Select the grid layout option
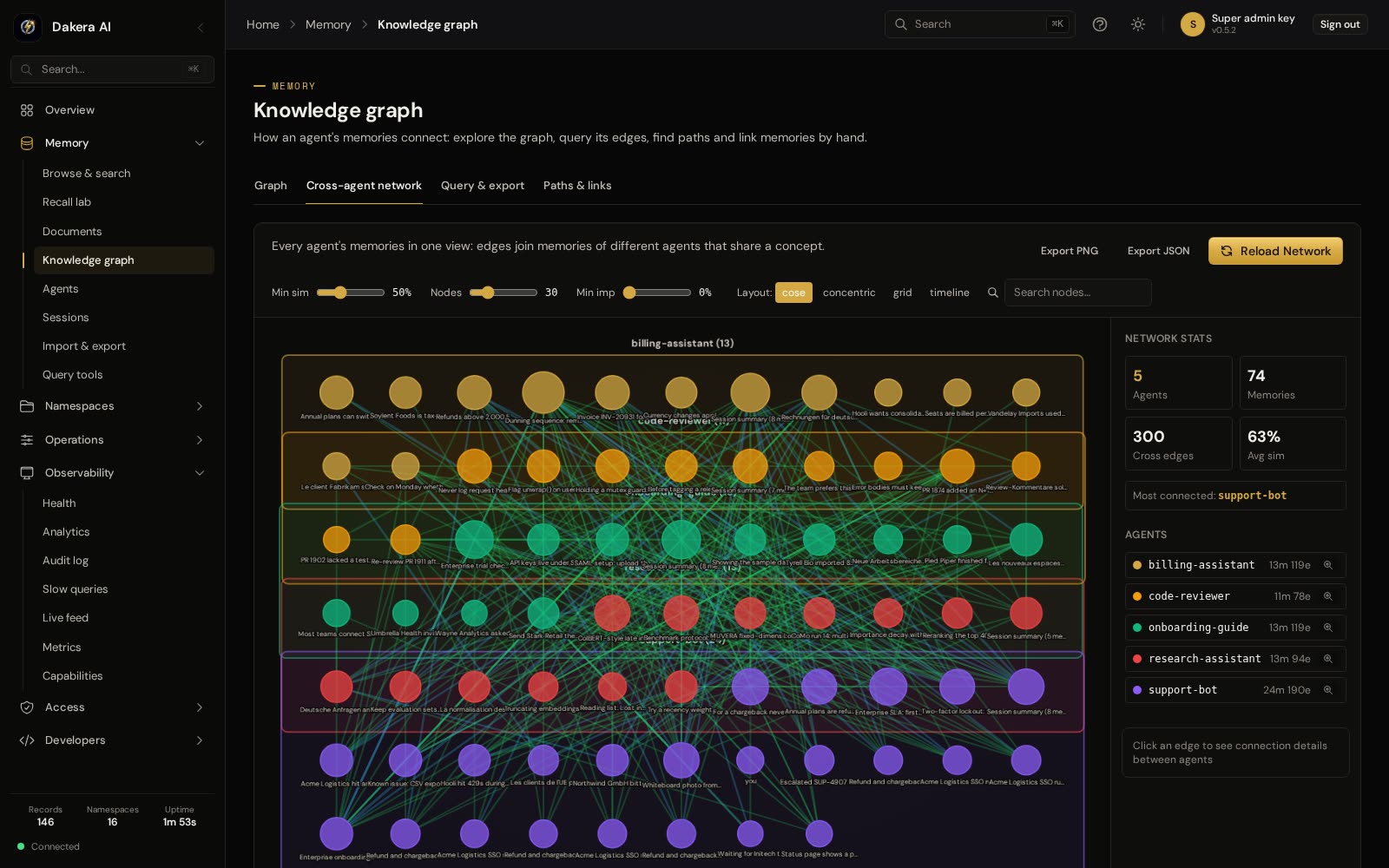Viewport: 1389px width, 868px height. [x=902, y=293]
